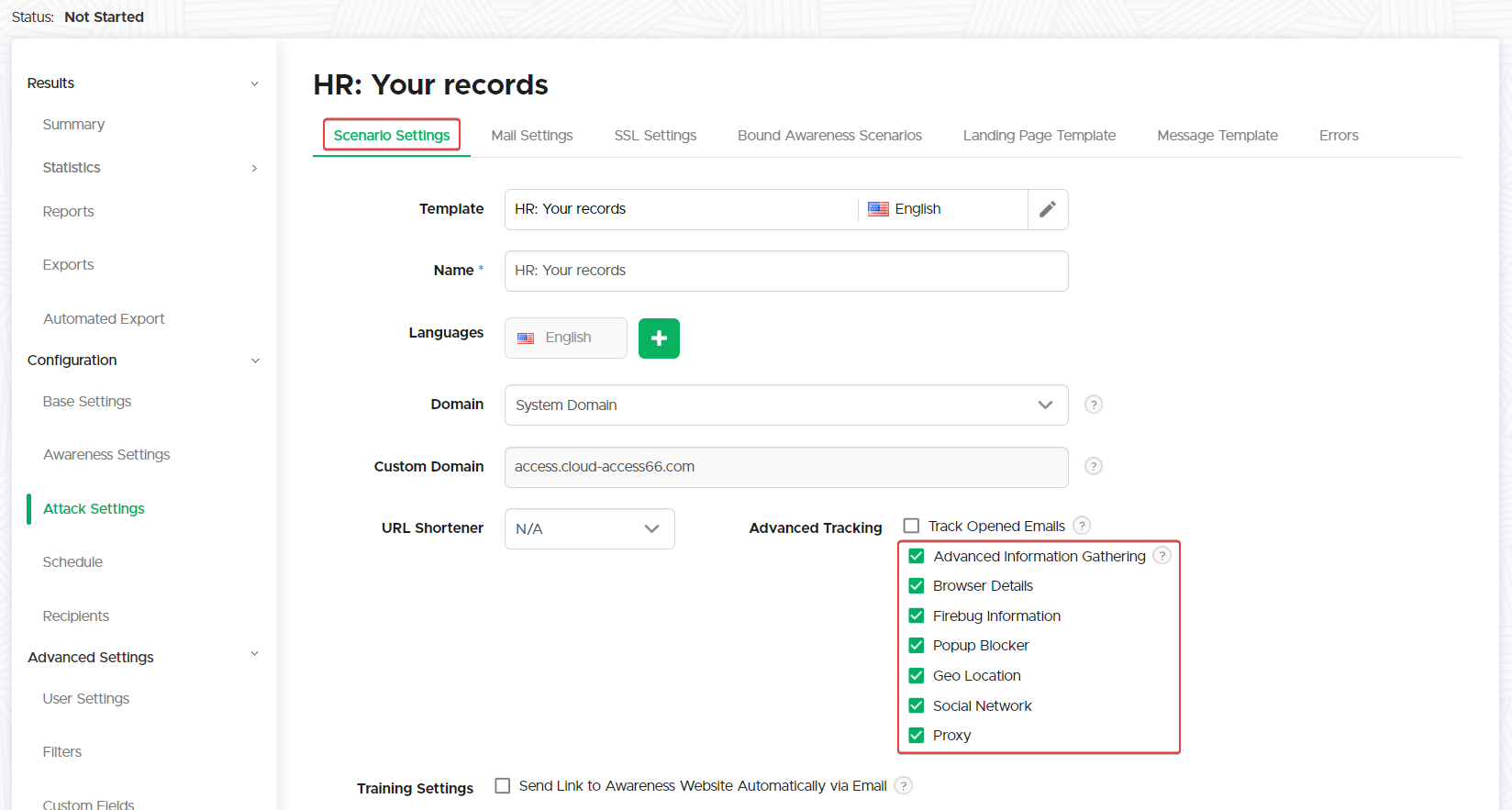This screenshot has width=1512, height=810.
Task: Click the US flag in Template language selector
Action: (x=878, y=209)
